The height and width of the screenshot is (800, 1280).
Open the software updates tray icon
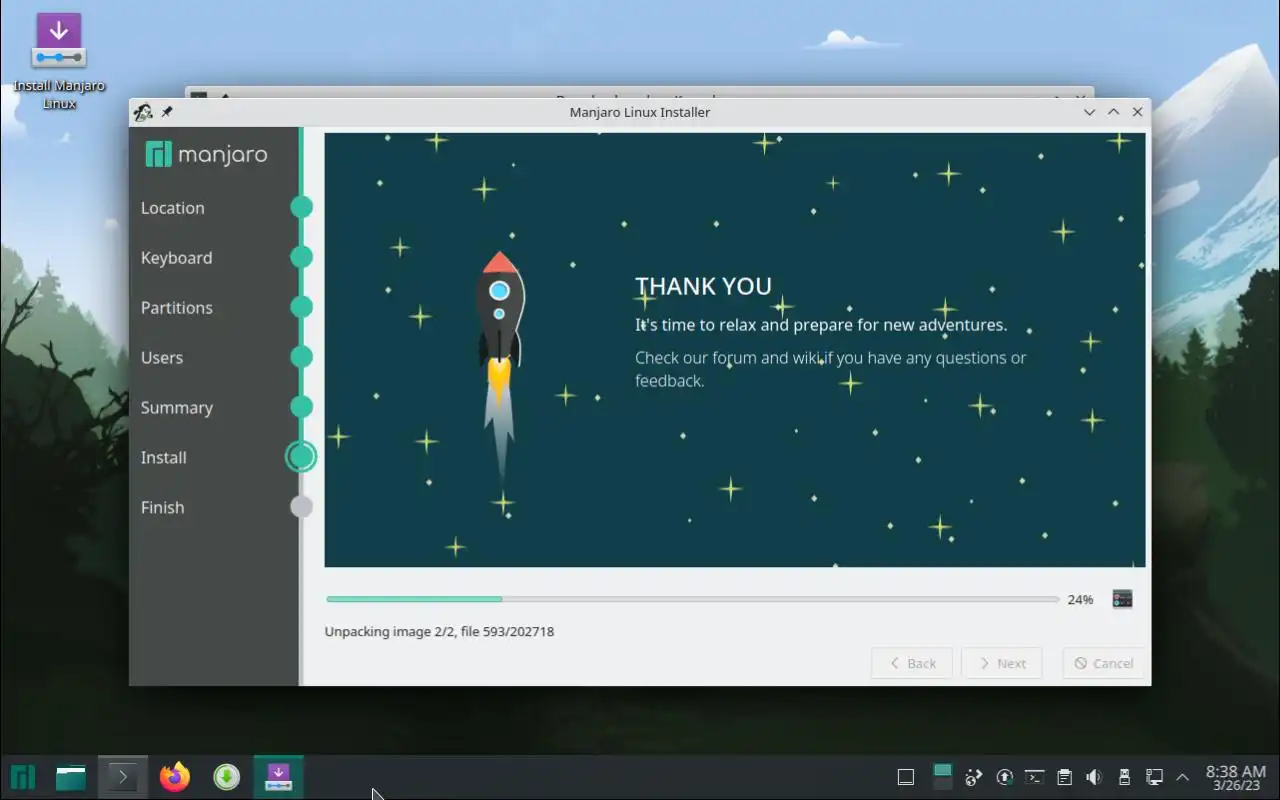(x=1005, y=777)
